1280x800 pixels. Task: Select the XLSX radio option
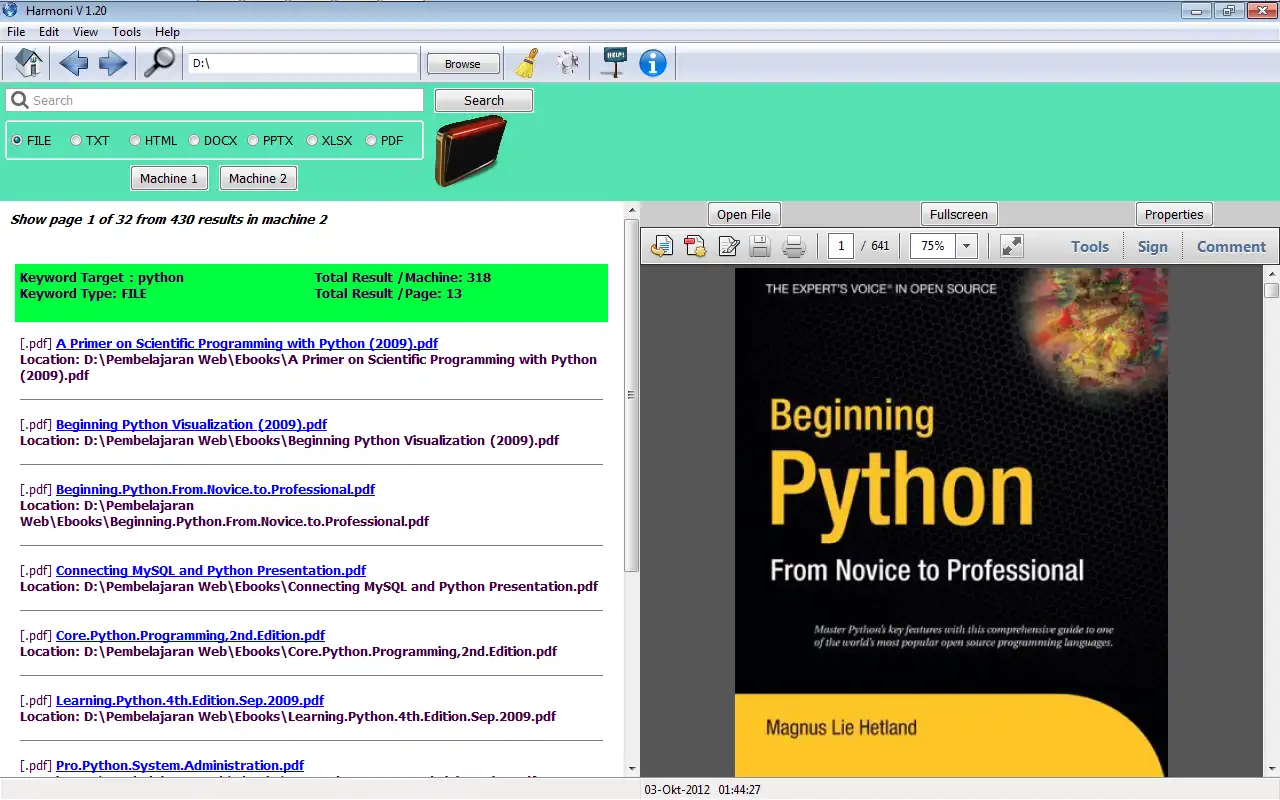[x=329, y=141]
